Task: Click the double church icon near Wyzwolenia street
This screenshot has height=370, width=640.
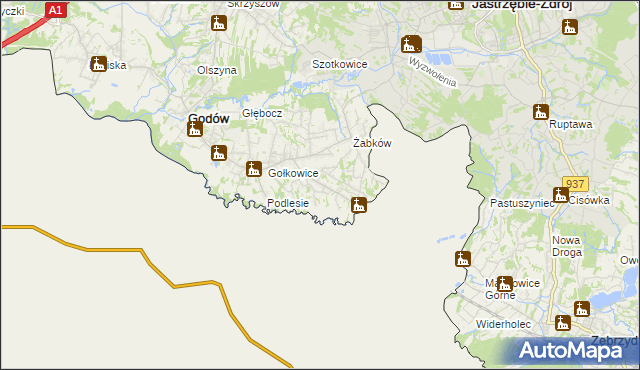Action: click(411, 44)
